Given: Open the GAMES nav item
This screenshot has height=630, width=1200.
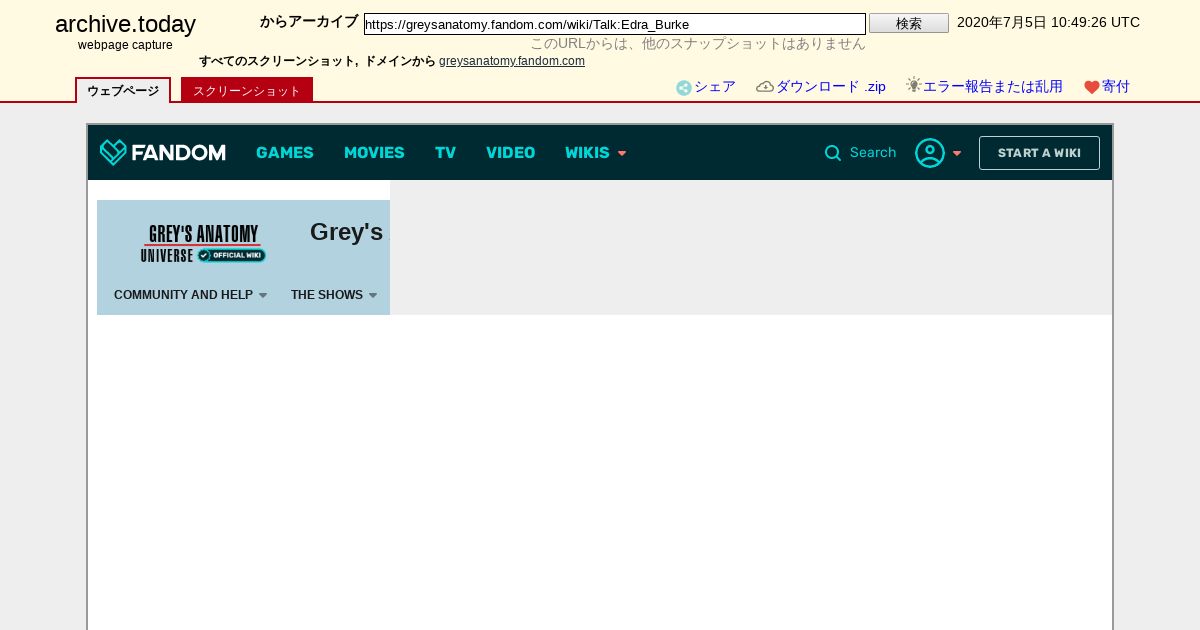Looking at the screenshot, I should [285, 153].
